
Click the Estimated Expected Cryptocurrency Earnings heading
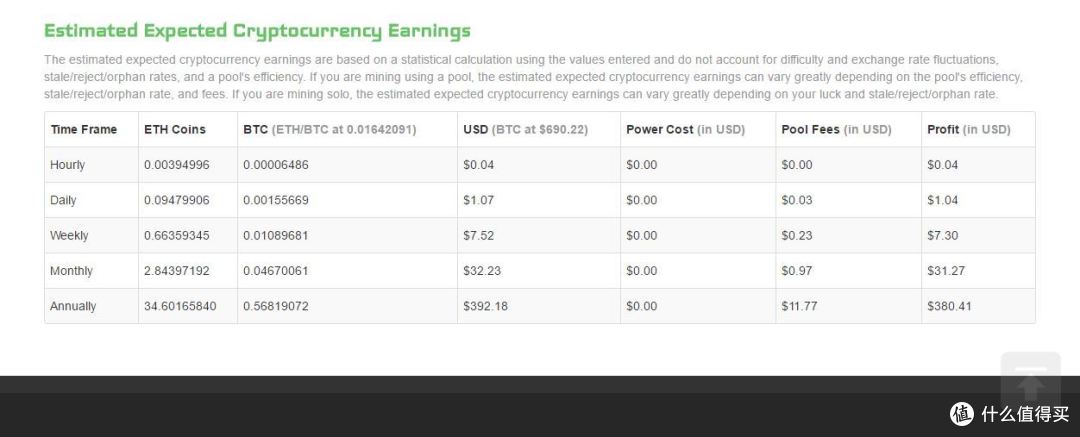(x=257, y=31)
